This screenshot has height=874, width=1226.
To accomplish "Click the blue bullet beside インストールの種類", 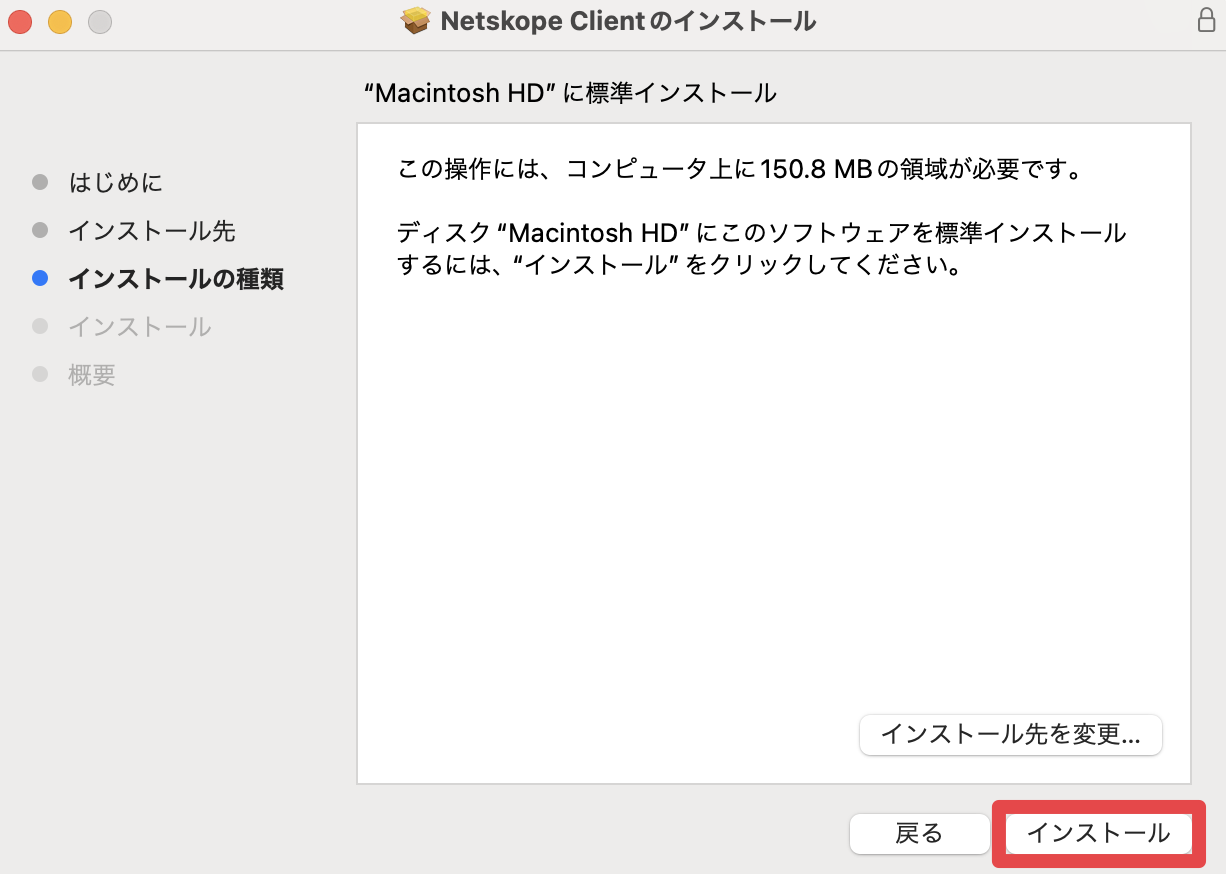I will tap(40, 279).
